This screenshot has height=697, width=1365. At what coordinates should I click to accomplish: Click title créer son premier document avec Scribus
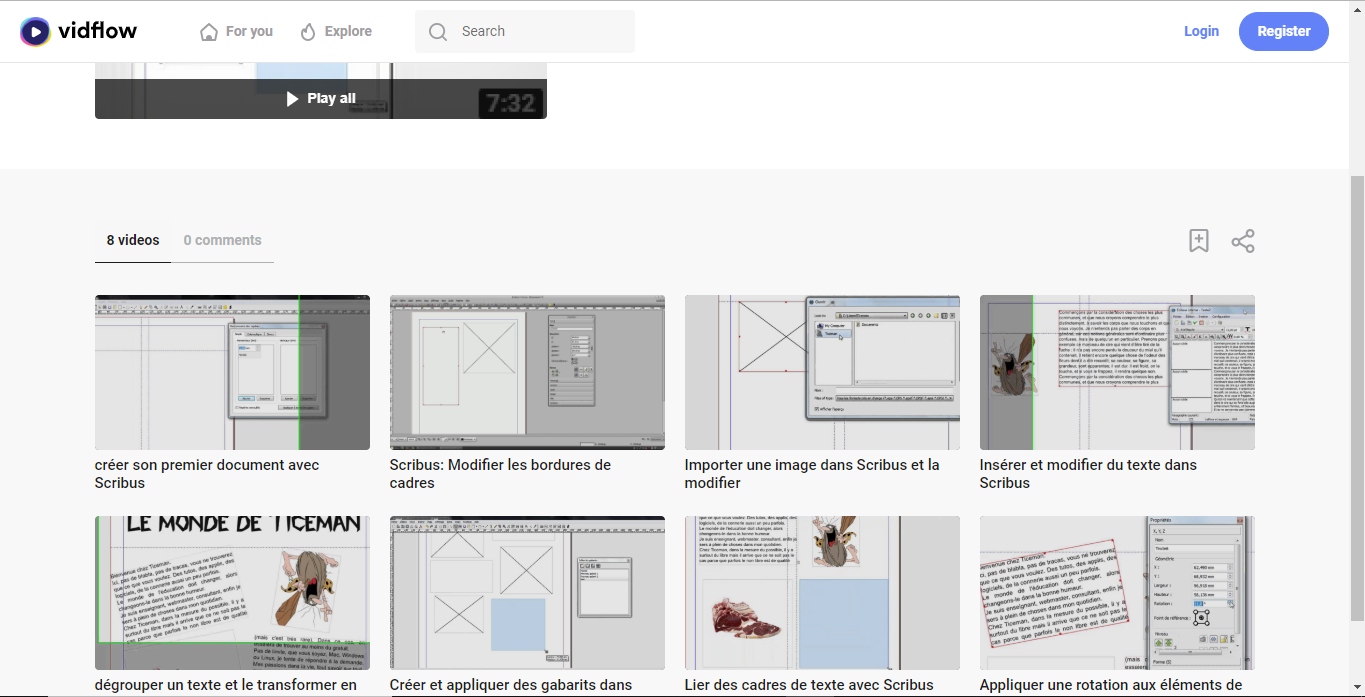coord(207,474)
